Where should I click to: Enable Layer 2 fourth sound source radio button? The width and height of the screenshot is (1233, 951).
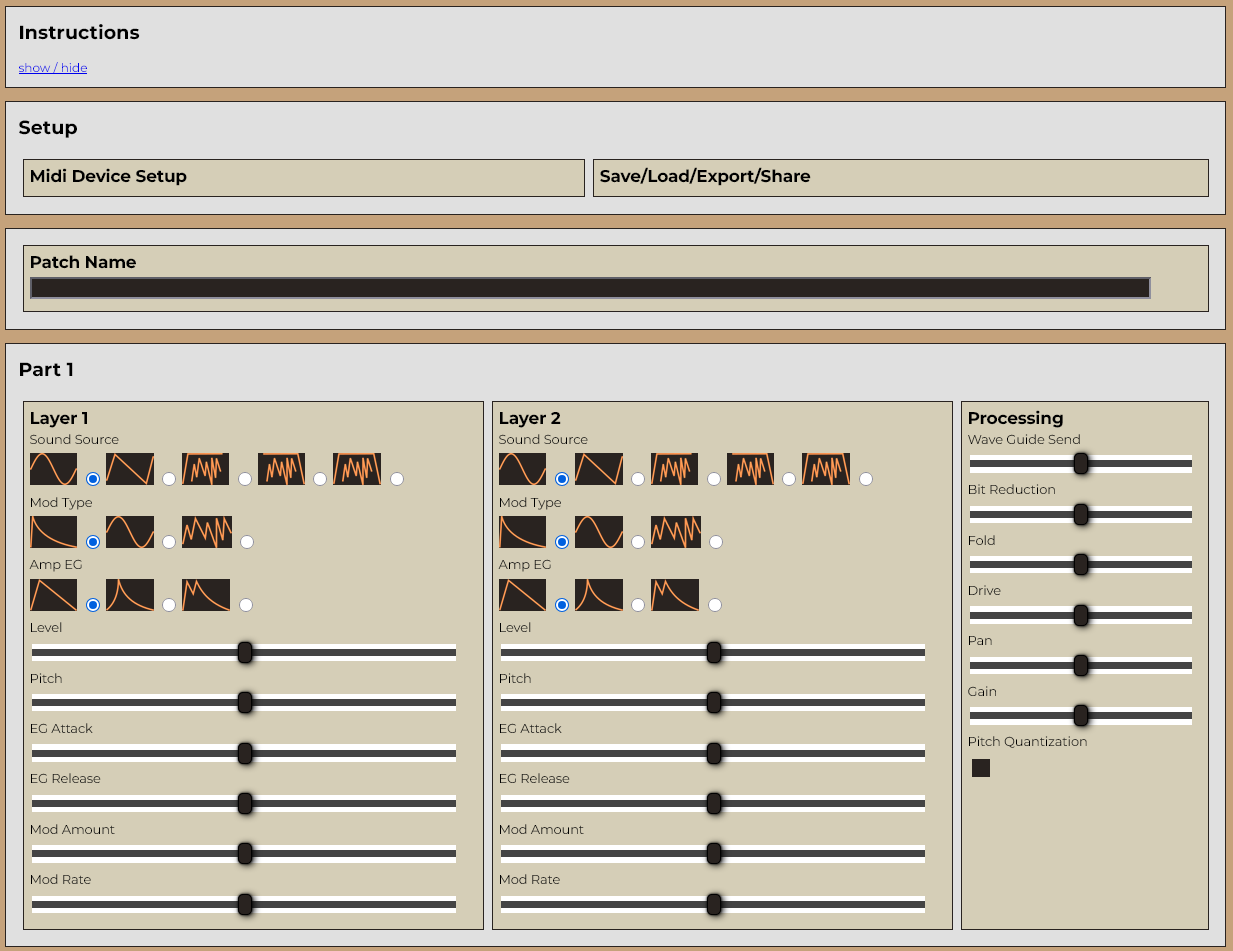coord(789,479)
